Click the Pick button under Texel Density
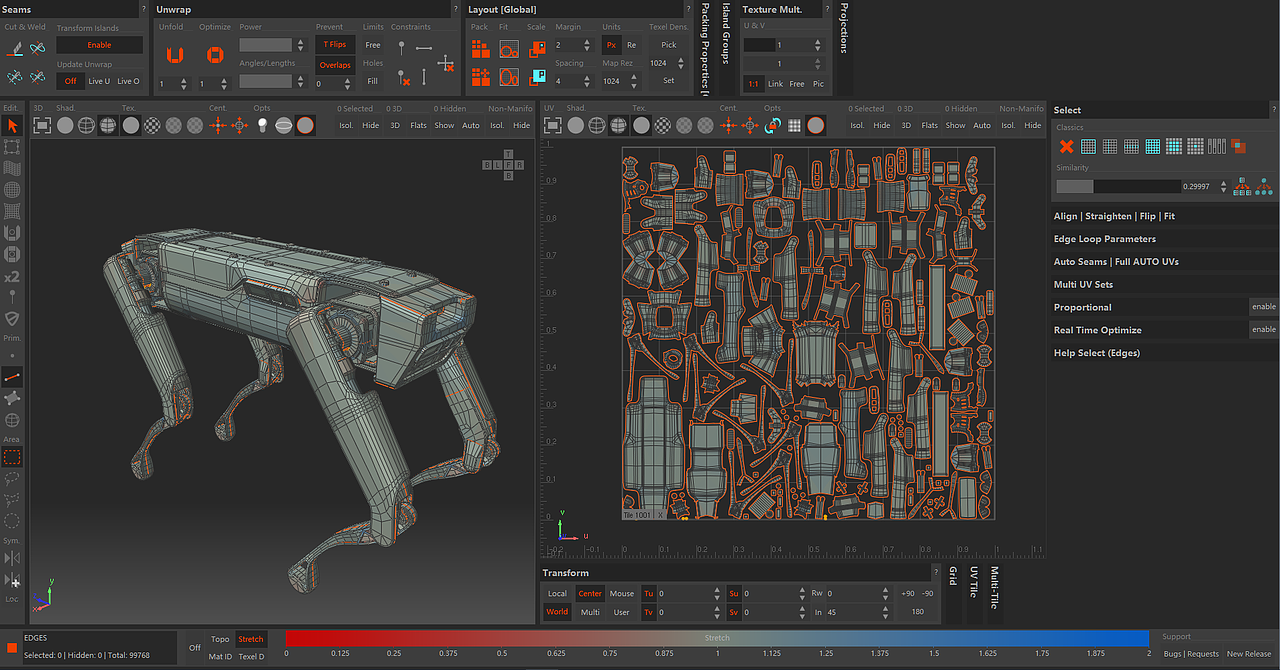 pos(669,45)
